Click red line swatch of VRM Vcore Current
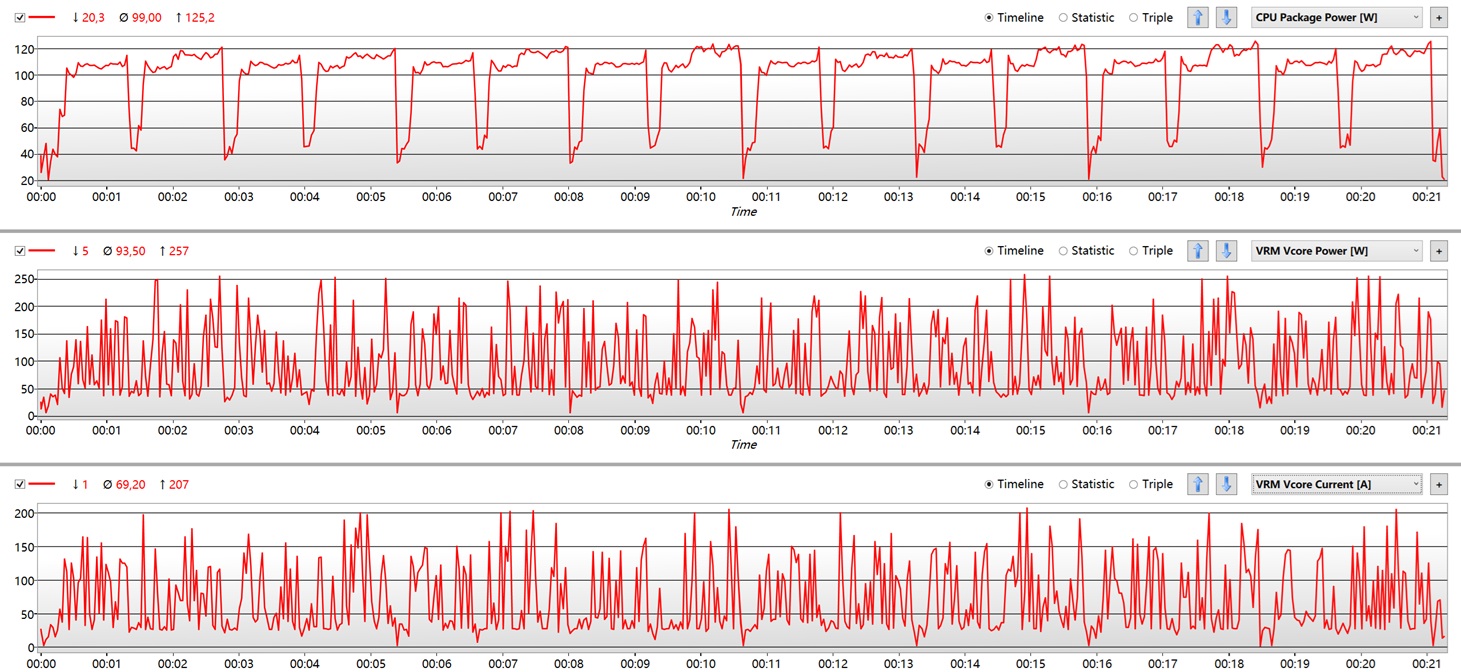This screenshot has height=672, width=1461. tap(42, 484)
